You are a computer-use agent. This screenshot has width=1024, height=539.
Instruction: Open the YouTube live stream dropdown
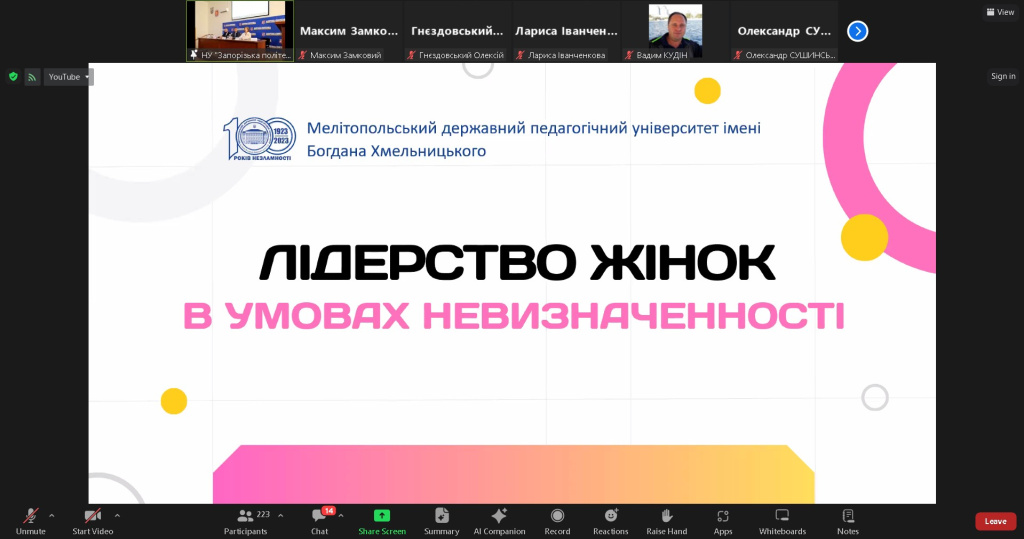69,77
